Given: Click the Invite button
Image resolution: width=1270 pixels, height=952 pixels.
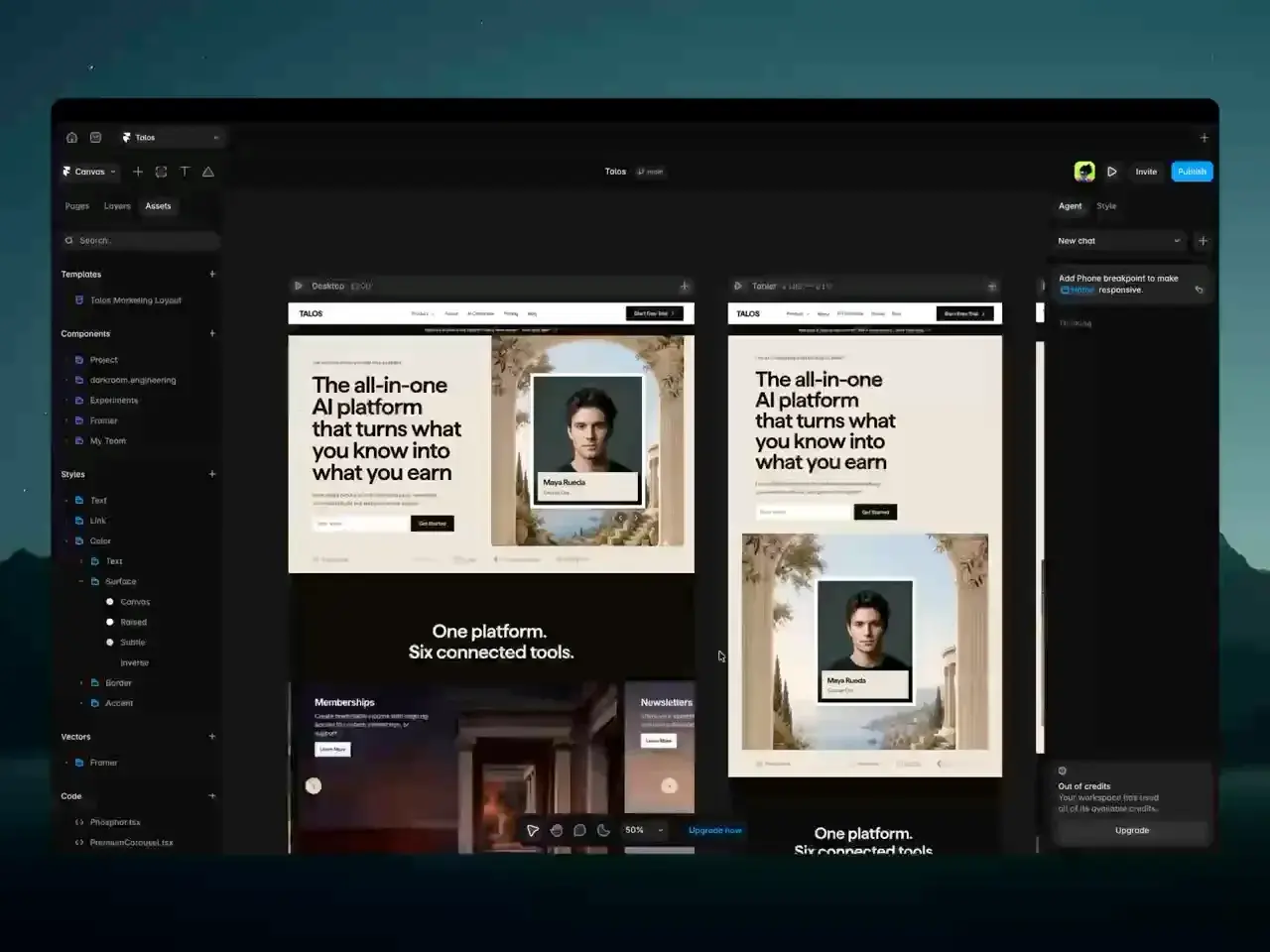Looking at the screenshot, I should pyautogui.click(x=1146, y=172).
